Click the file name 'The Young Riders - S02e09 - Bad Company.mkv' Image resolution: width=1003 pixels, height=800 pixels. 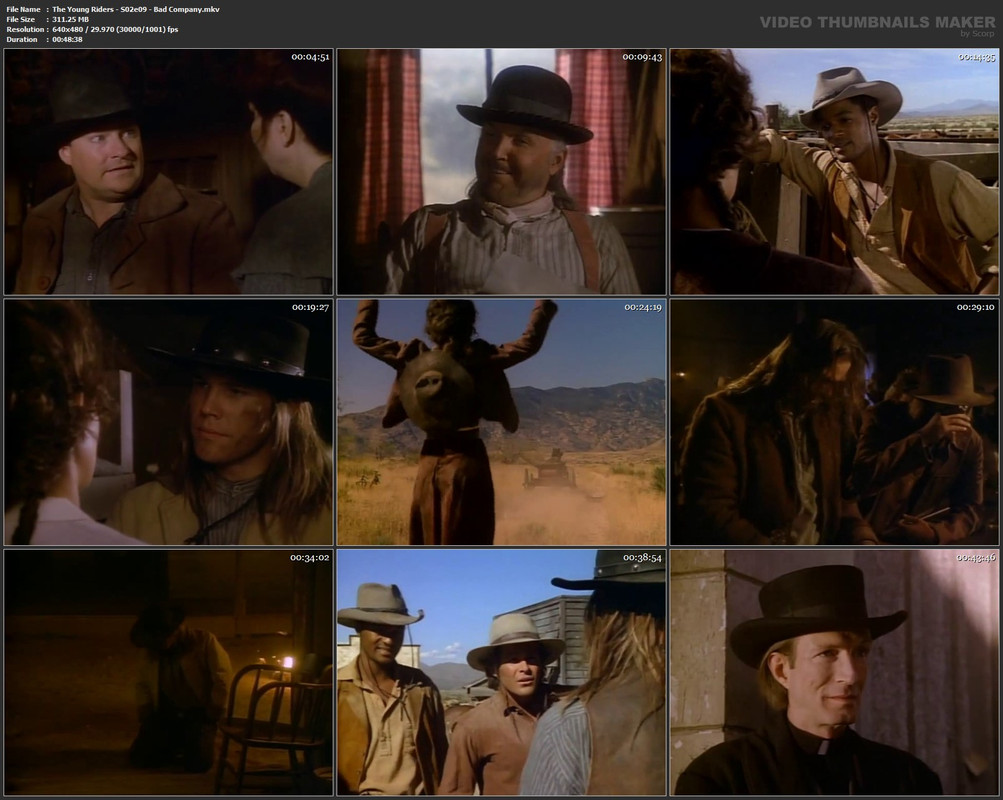pos(136,9)
